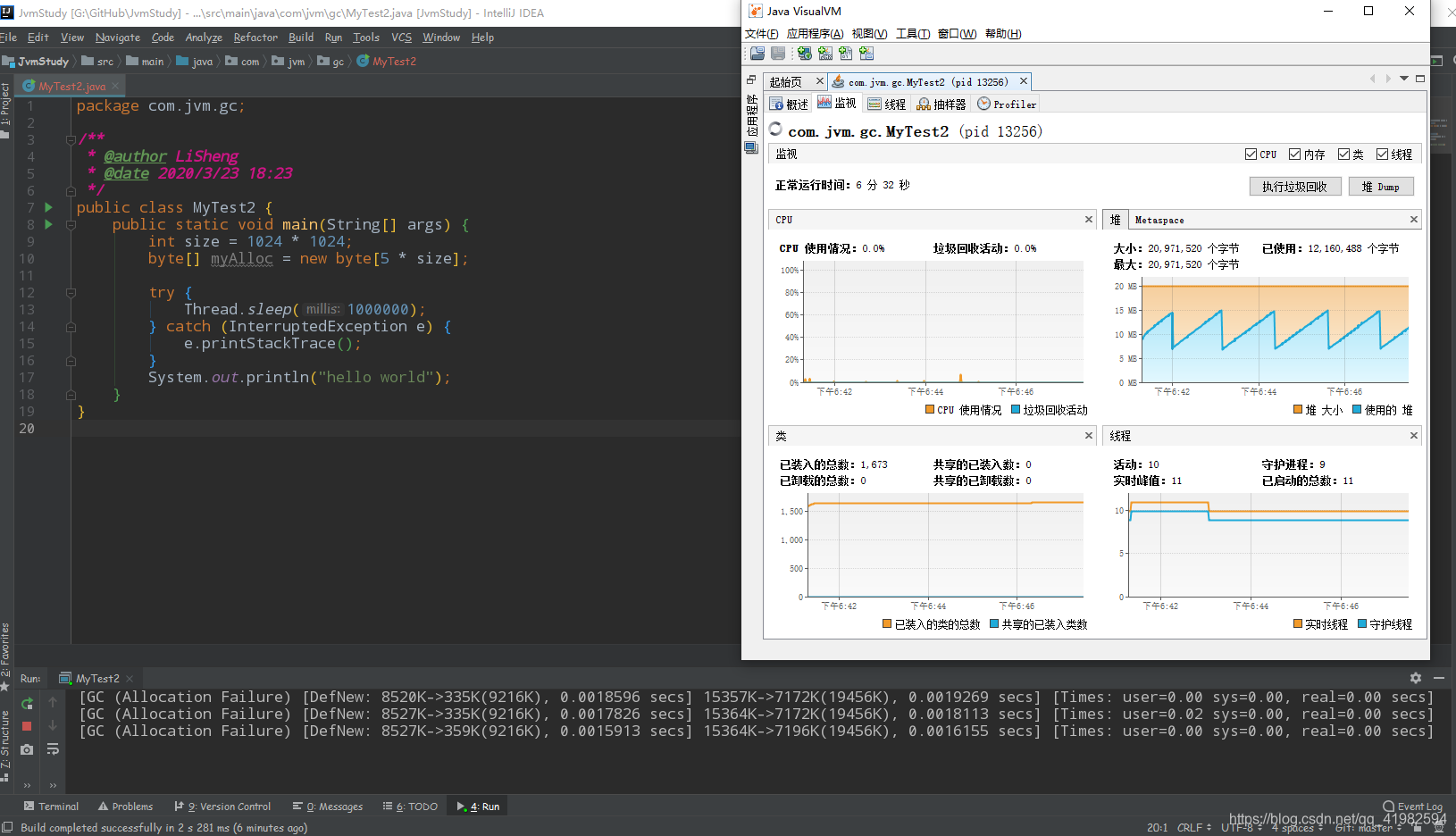Image resolution: width=1456 pixels, height=836 pixels.
Task: Maximize VisualVM editor area icon
Action: coord(1420,79)
